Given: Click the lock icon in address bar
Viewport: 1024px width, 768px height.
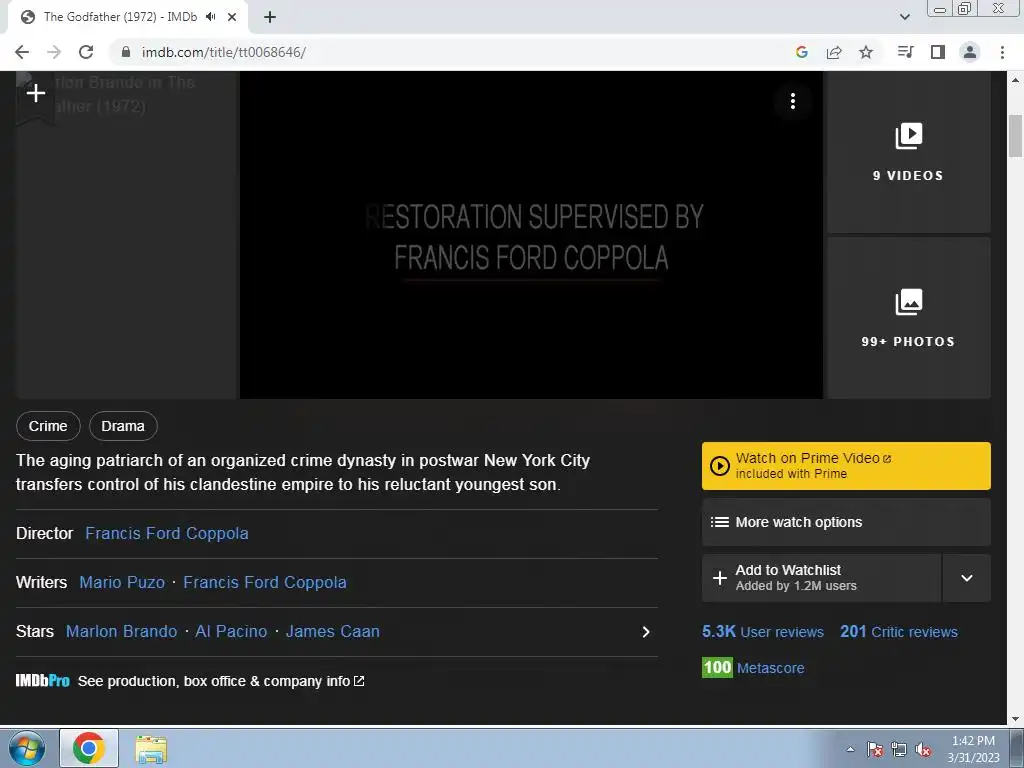Looking at the screenshot, I should 125,52.
